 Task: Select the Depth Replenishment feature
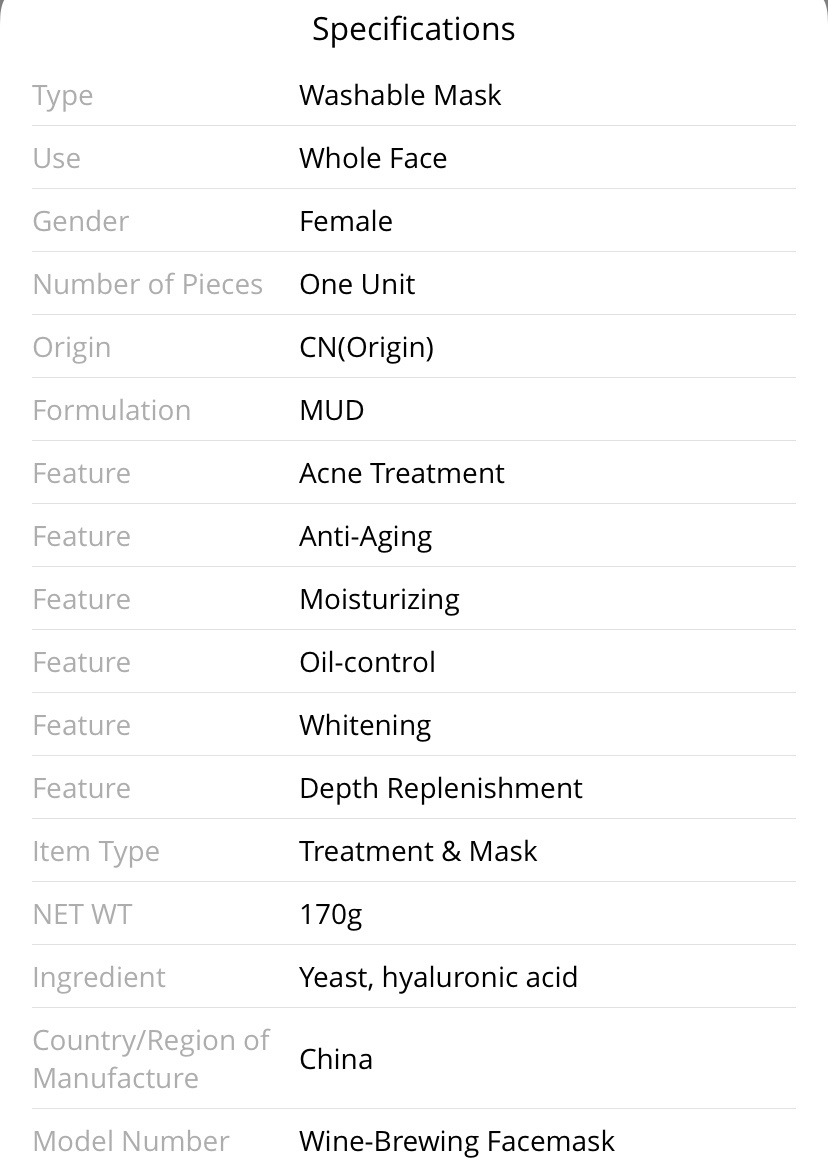(441, 789)
